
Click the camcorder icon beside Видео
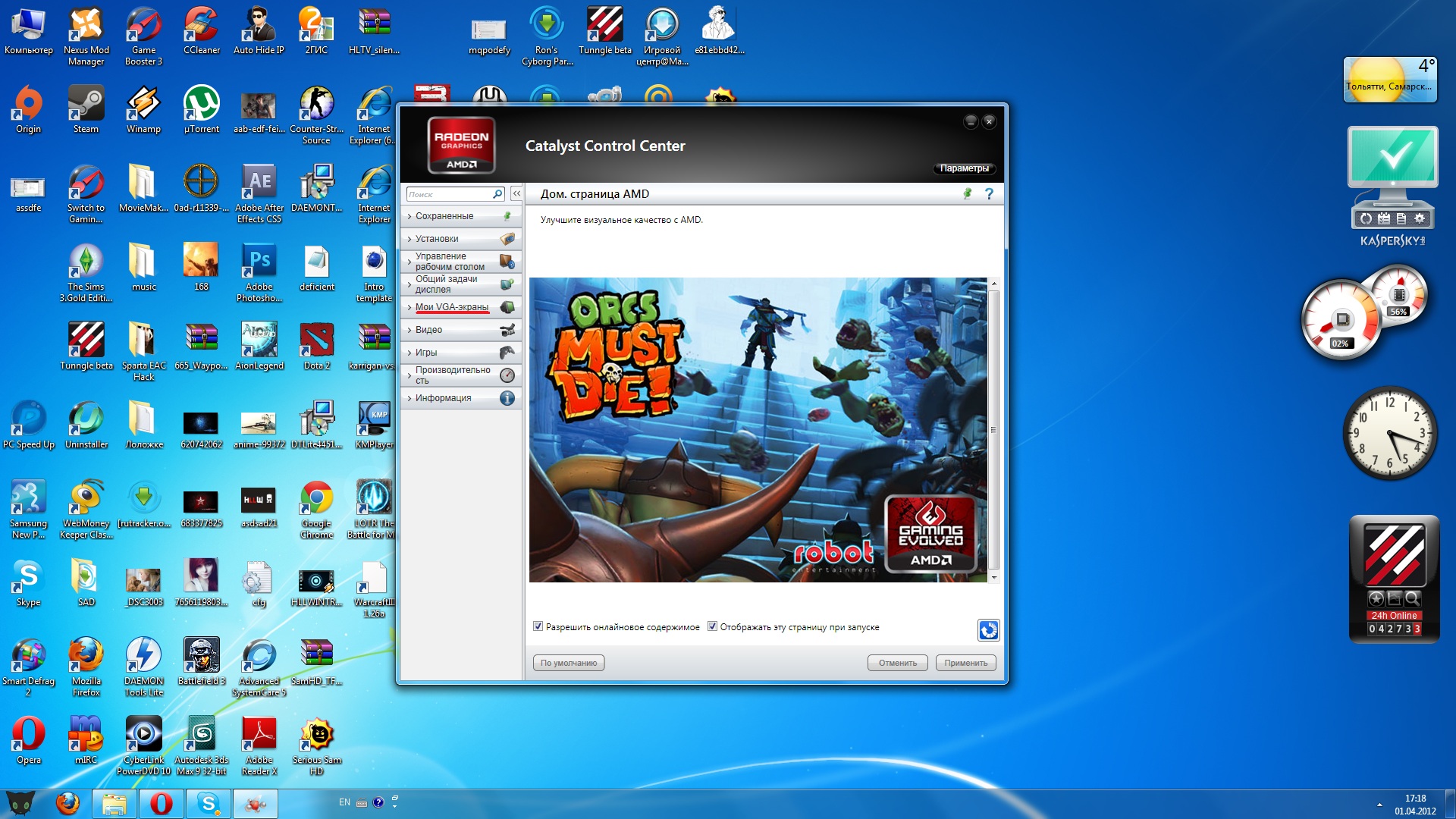[507, 330]
